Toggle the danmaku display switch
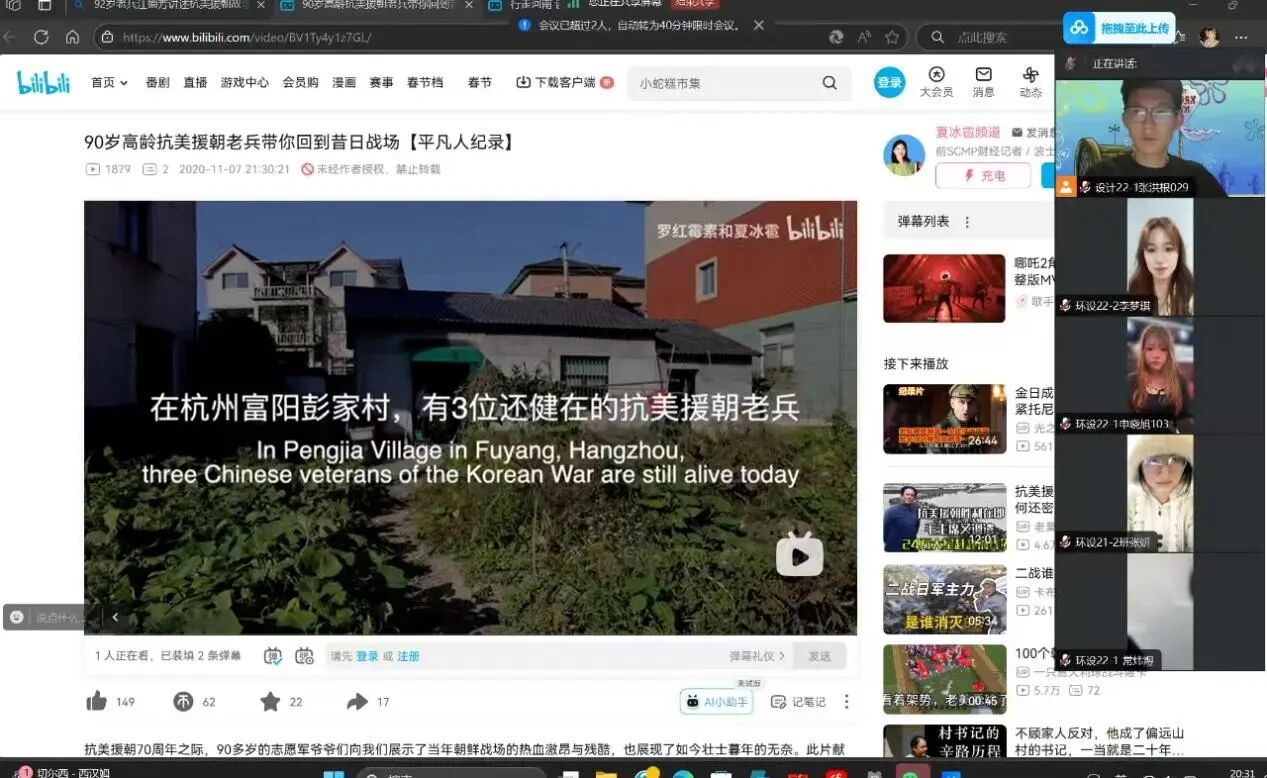1267x778 pixels. coord(273,656)
